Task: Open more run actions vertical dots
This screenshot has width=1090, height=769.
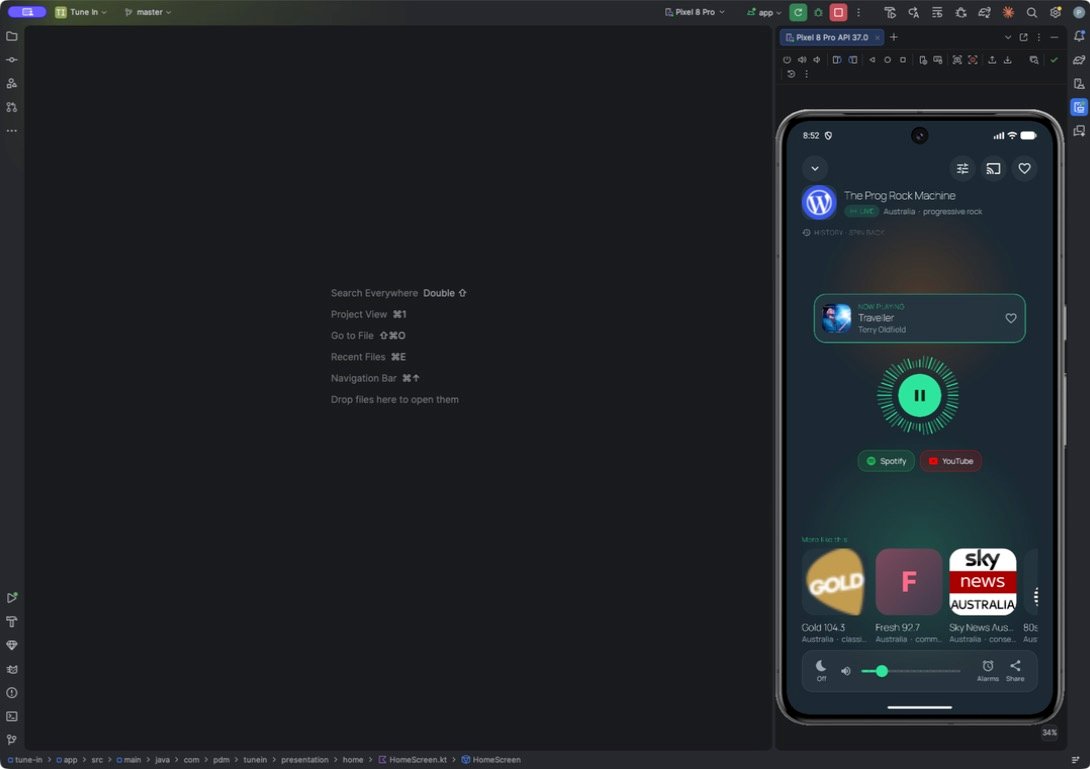Action: (859, 12)
